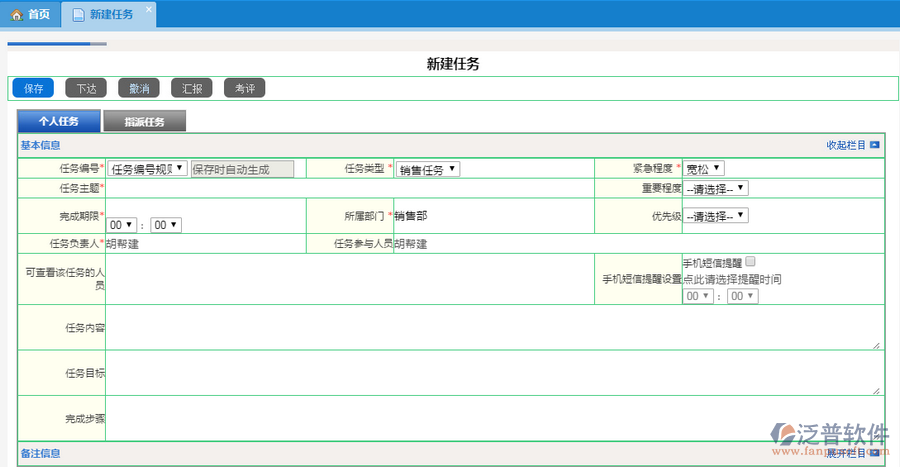
Task: Open the SMS reminder minute dropdown
Action: (742, 296)
